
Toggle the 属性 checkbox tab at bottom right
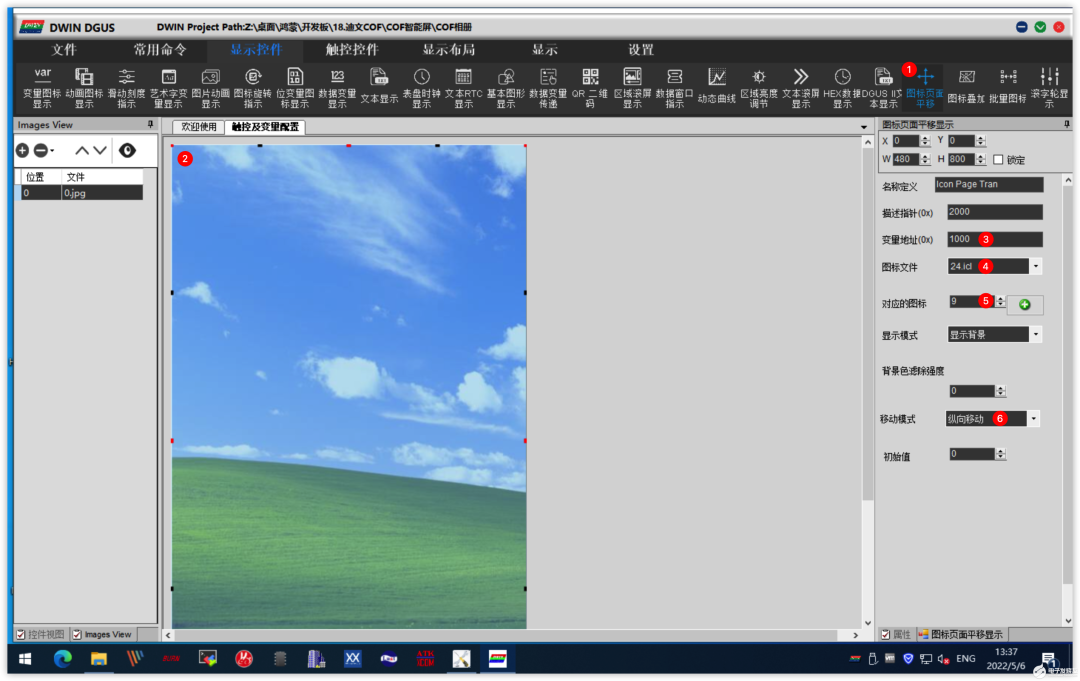885,635
